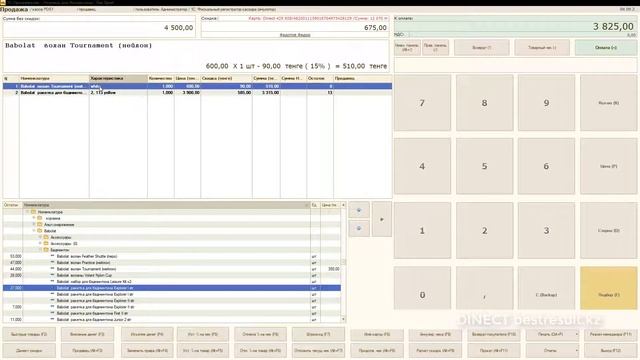Click Продавец (Alt+F2) button
640x360 pixels.
(x=87, y=350)
